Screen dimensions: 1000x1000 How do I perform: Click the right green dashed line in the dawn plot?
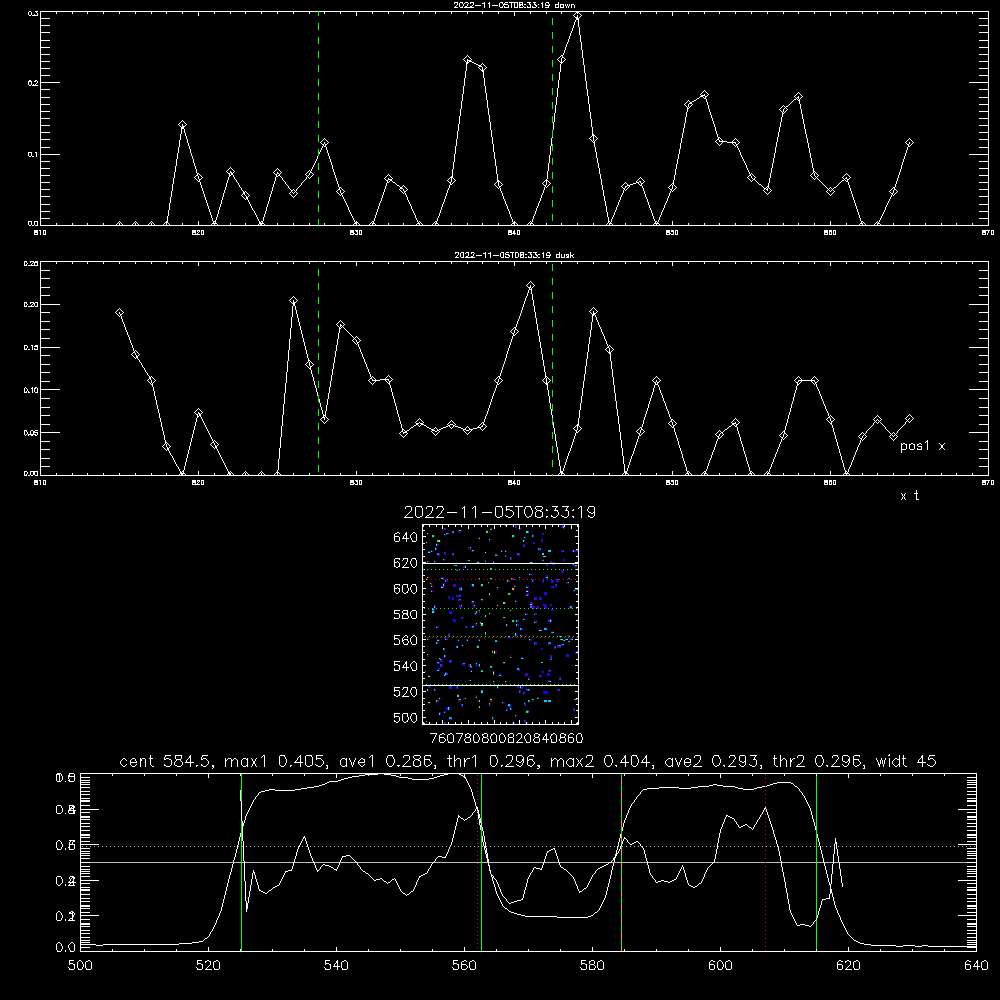[552, 119]
